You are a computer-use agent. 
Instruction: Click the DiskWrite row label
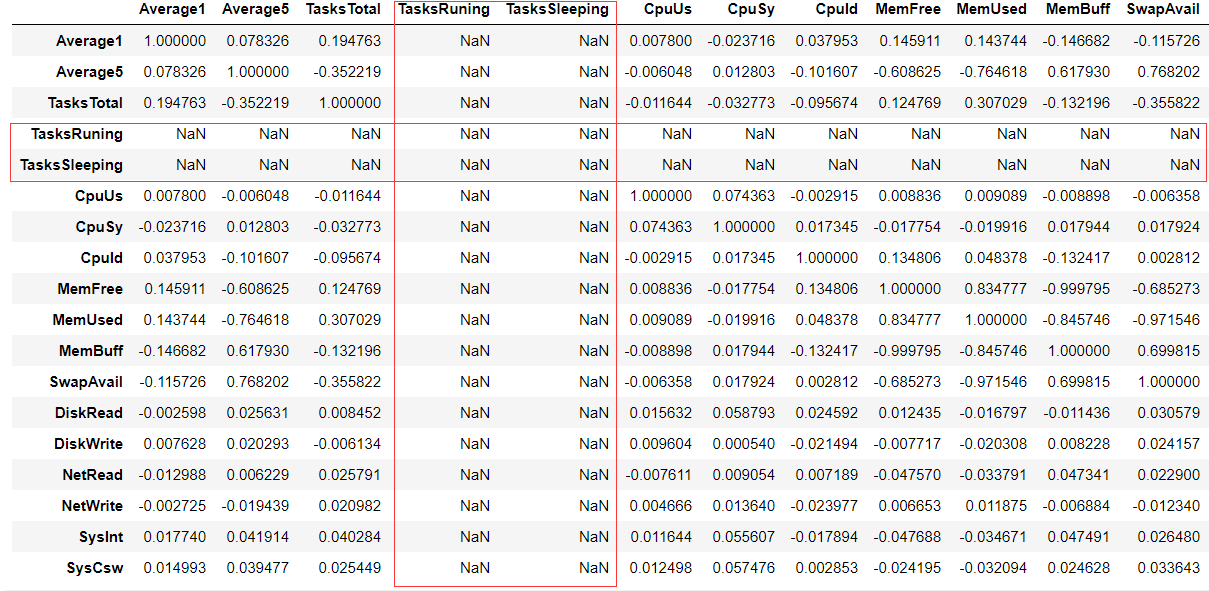click(x=89, y=444)
